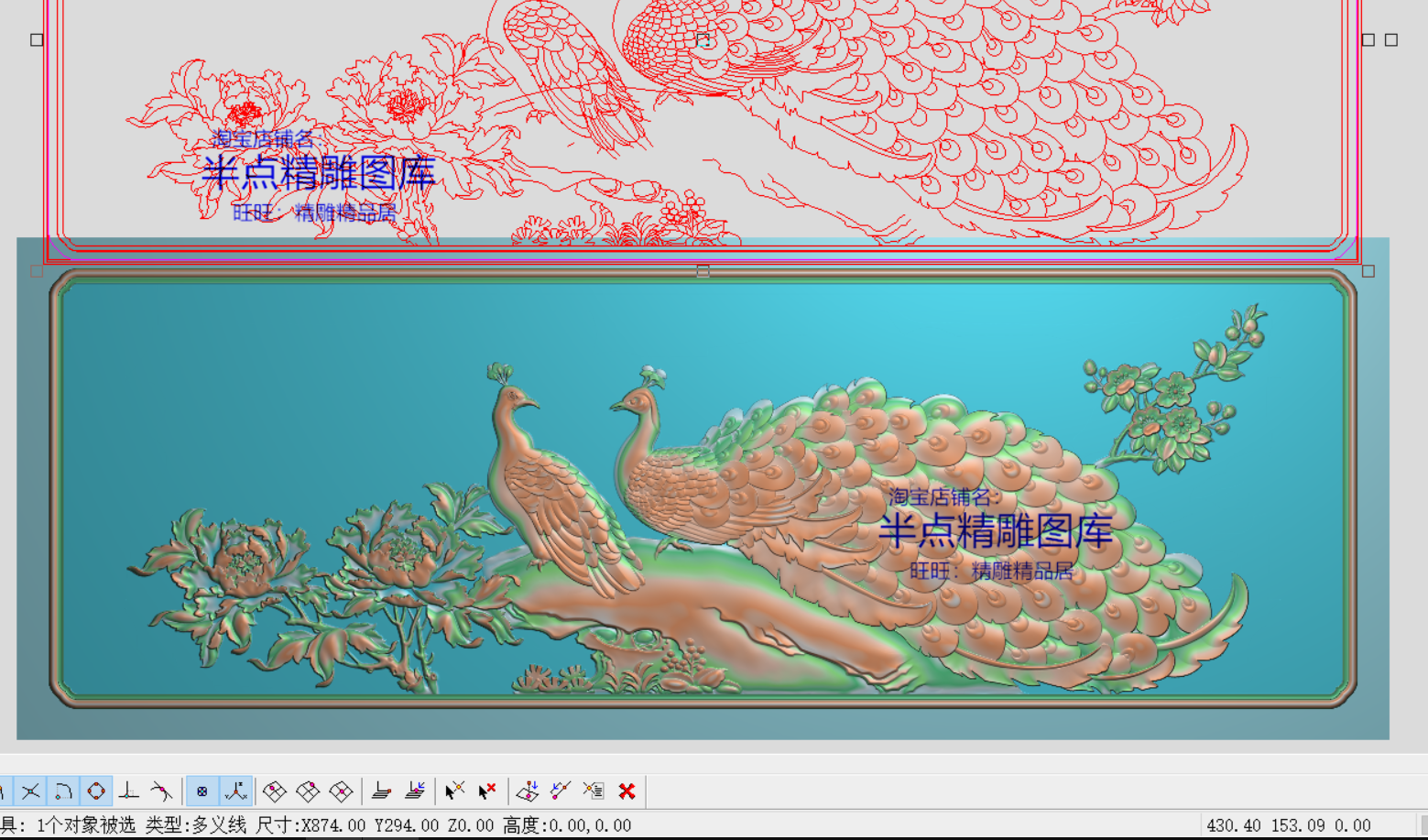Image resolution: width=1428 pixels, height=840 pixels.
Task: Enable the perpendicular snap icon
Action: tap(129, 791)
